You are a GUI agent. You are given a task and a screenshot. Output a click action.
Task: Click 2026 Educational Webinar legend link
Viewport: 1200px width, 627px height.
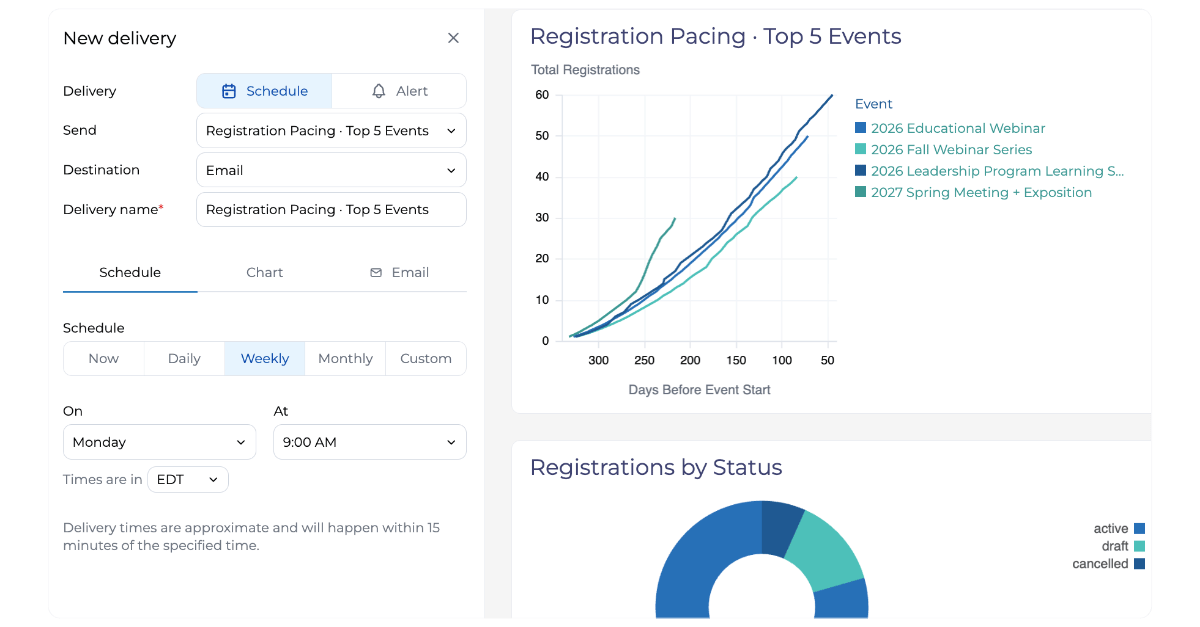(x=958, y=128)
